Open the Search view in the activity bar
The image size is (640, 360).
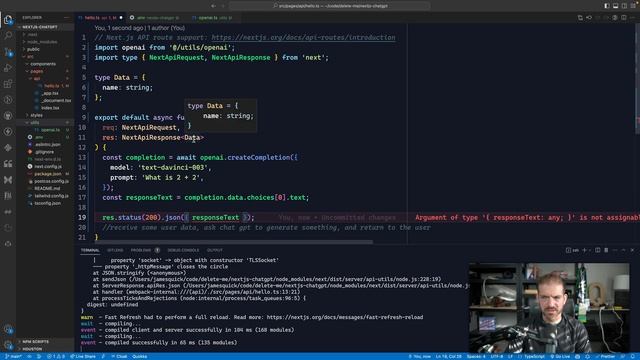pyautogui.click(x=8, y=36)
